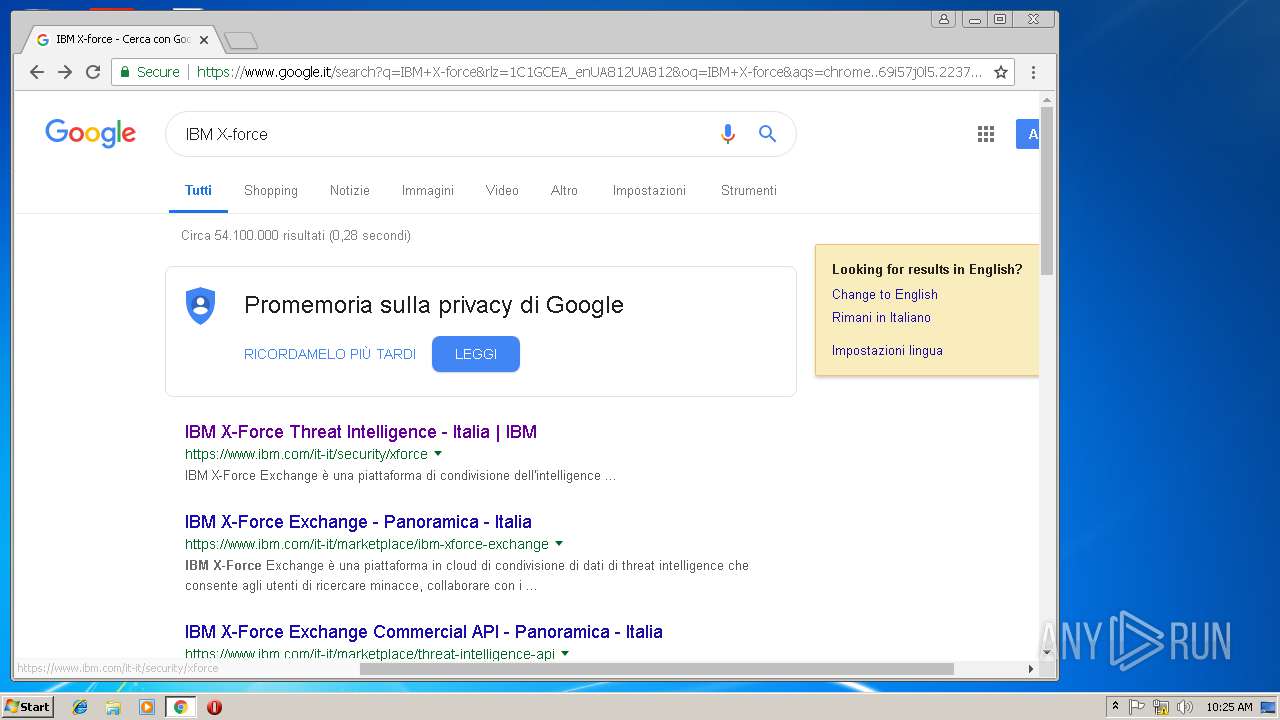Screen dimensions: 1280x720
Task: Select the Tutti search tab
Action: coord(198,190)
